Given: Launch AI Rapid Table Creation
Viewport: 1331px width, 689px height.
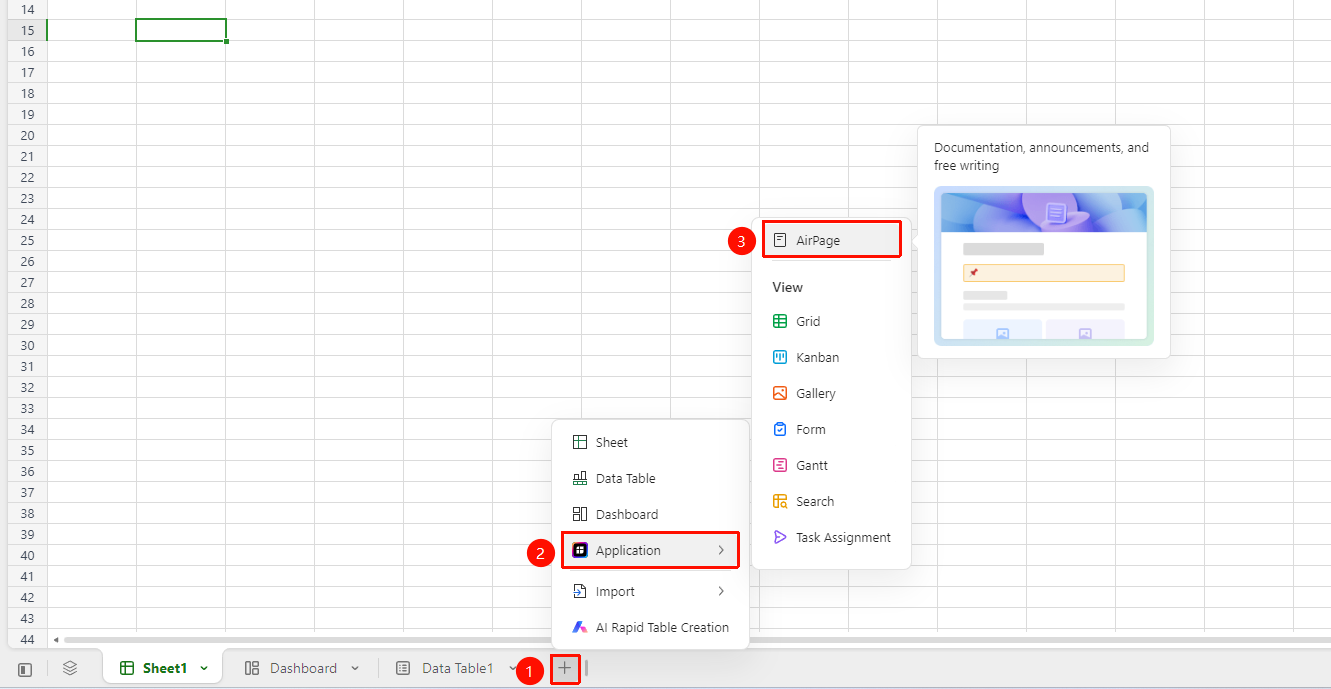Looking at the screenshot, I should [650, 627].
